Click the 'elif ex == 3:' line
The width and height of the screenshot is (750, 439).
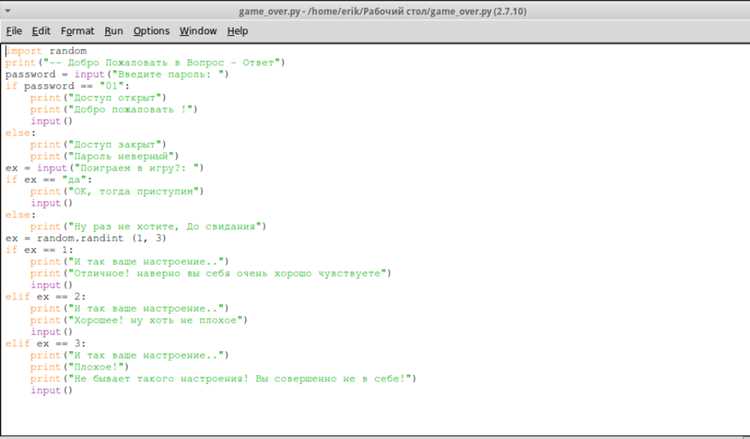pyautogui.click(x=45, y=344)
